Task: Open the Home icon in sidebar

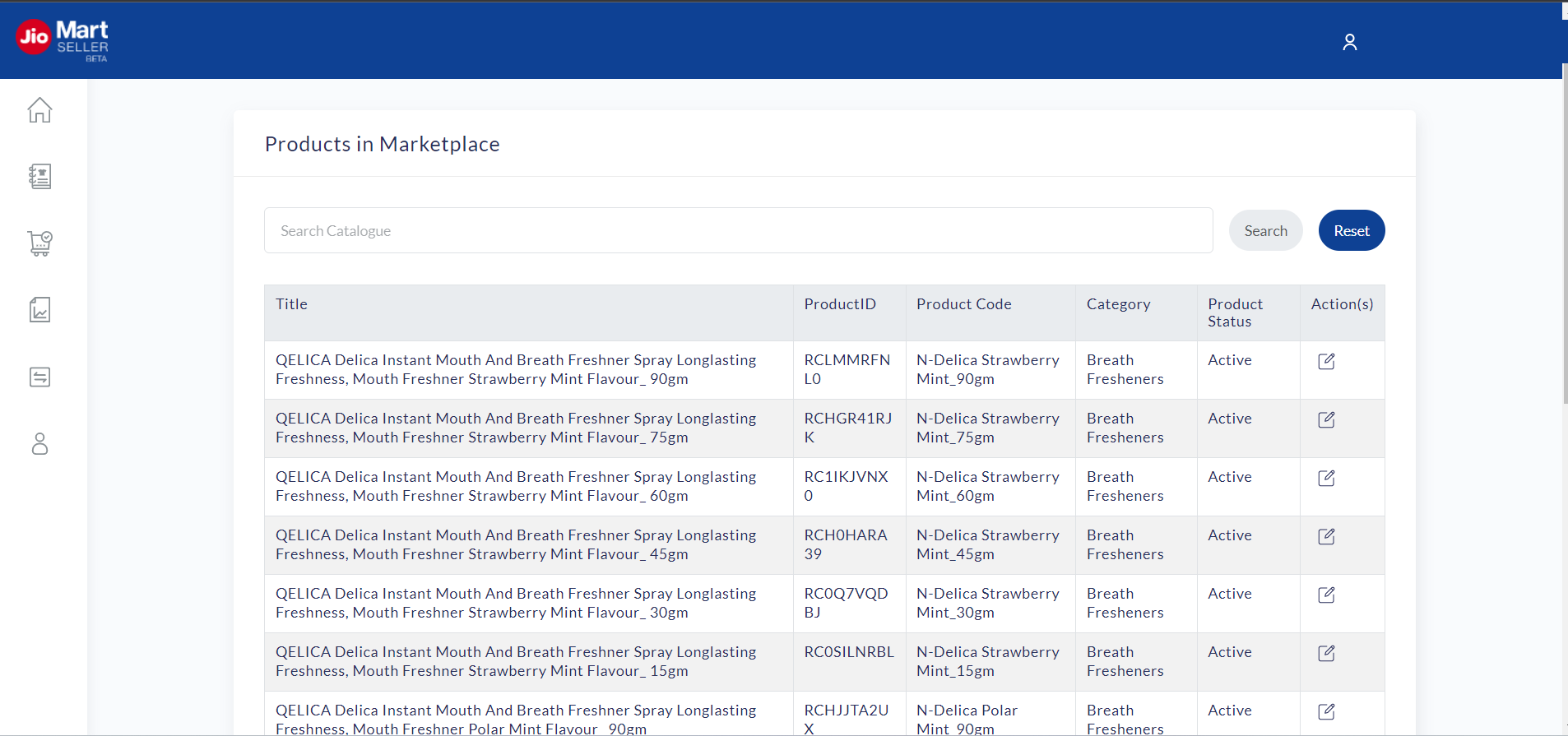Action: tap(39, 109)
